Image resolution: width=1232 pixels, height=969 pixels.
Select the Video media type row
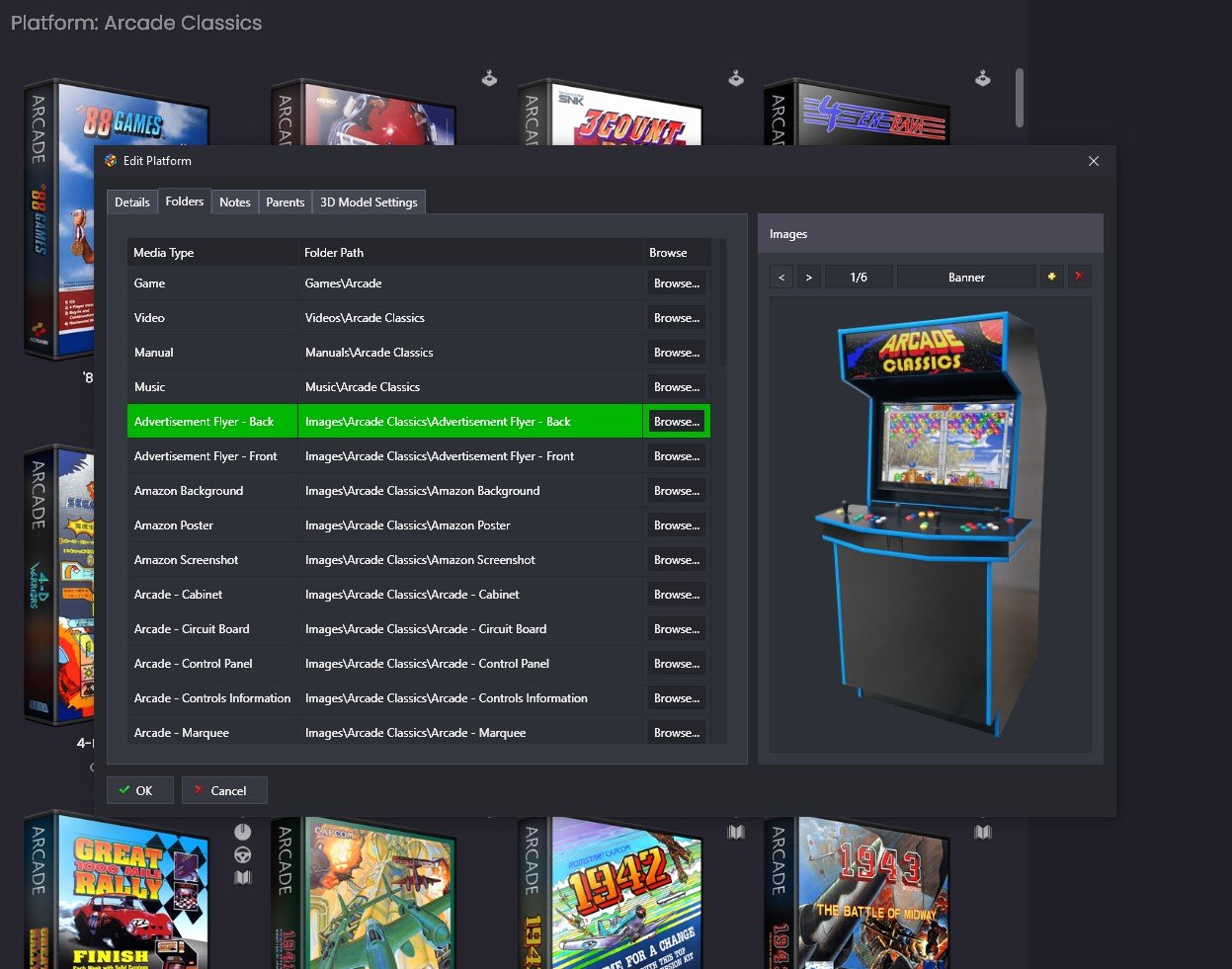pyautogui.click(x=419, y=318)
